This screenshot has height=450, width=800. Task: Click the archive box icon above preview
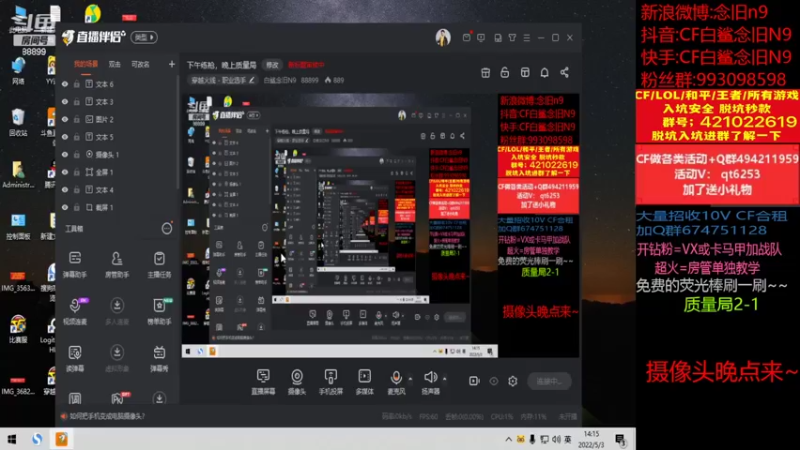coord(485,72)
